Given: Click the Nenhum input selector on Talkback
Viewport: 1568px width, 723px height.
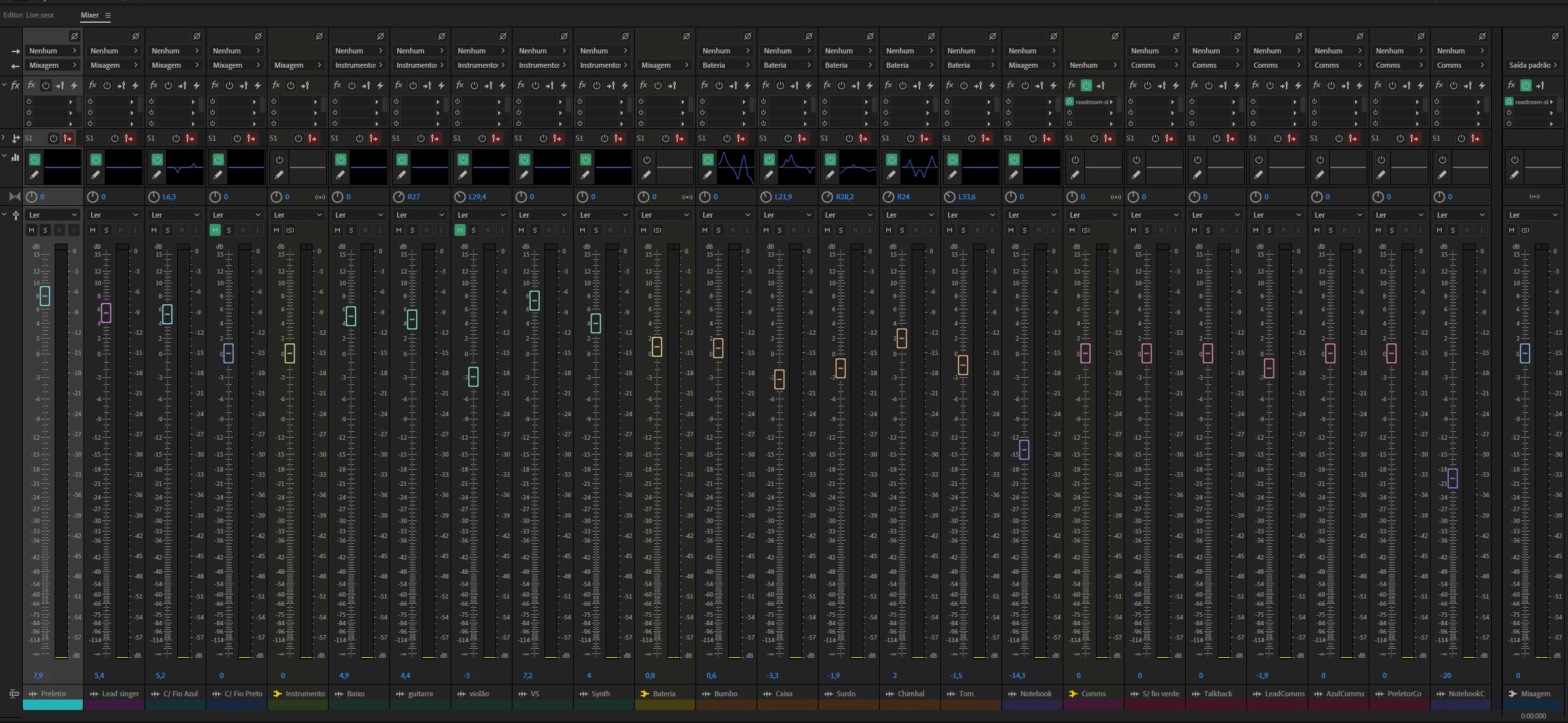Looking at the screenshot, I should (1215, 51).
